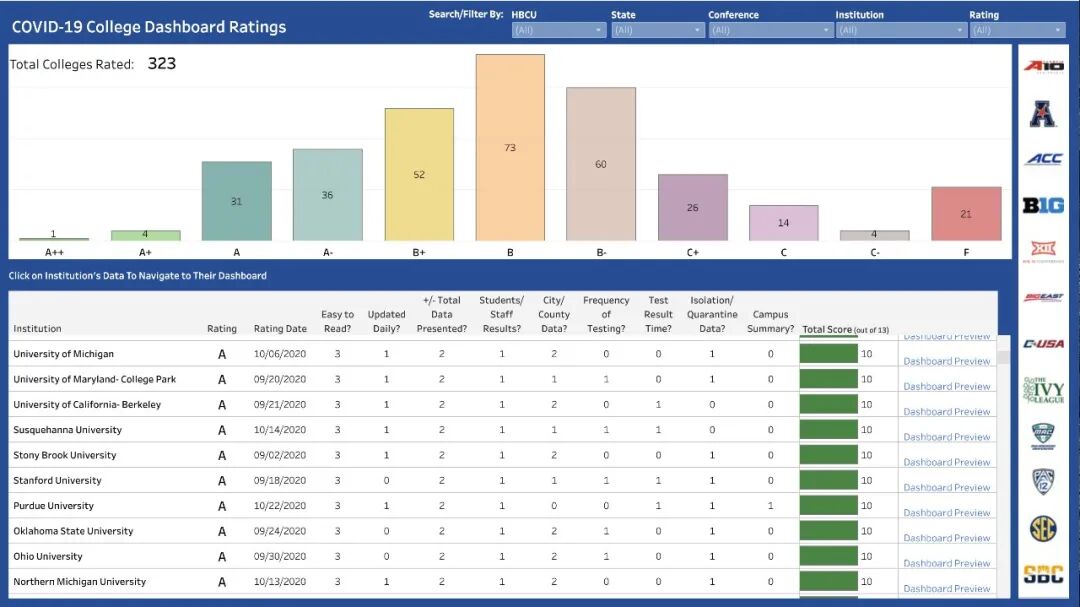
Task: Select the MAC conference logo
Action: click(x=1043, y=437)
